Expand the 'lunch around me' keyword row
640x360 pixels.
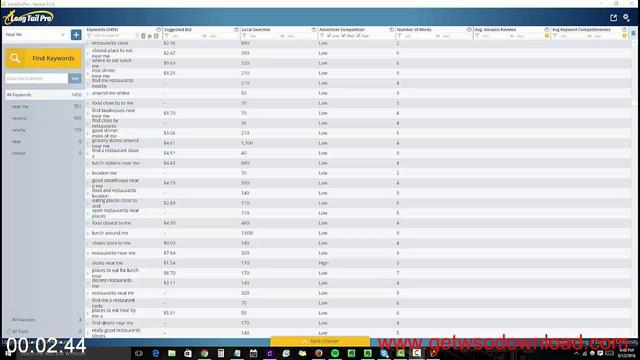click(x=88, y=233)
